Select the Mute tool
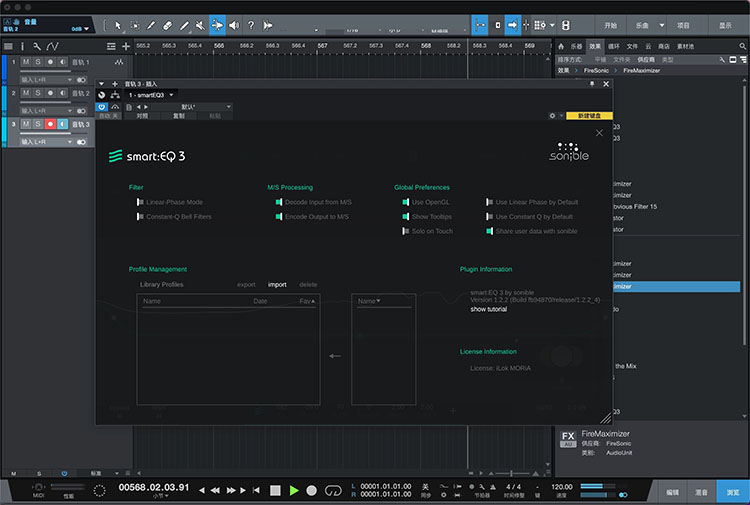 pos(200,25)
